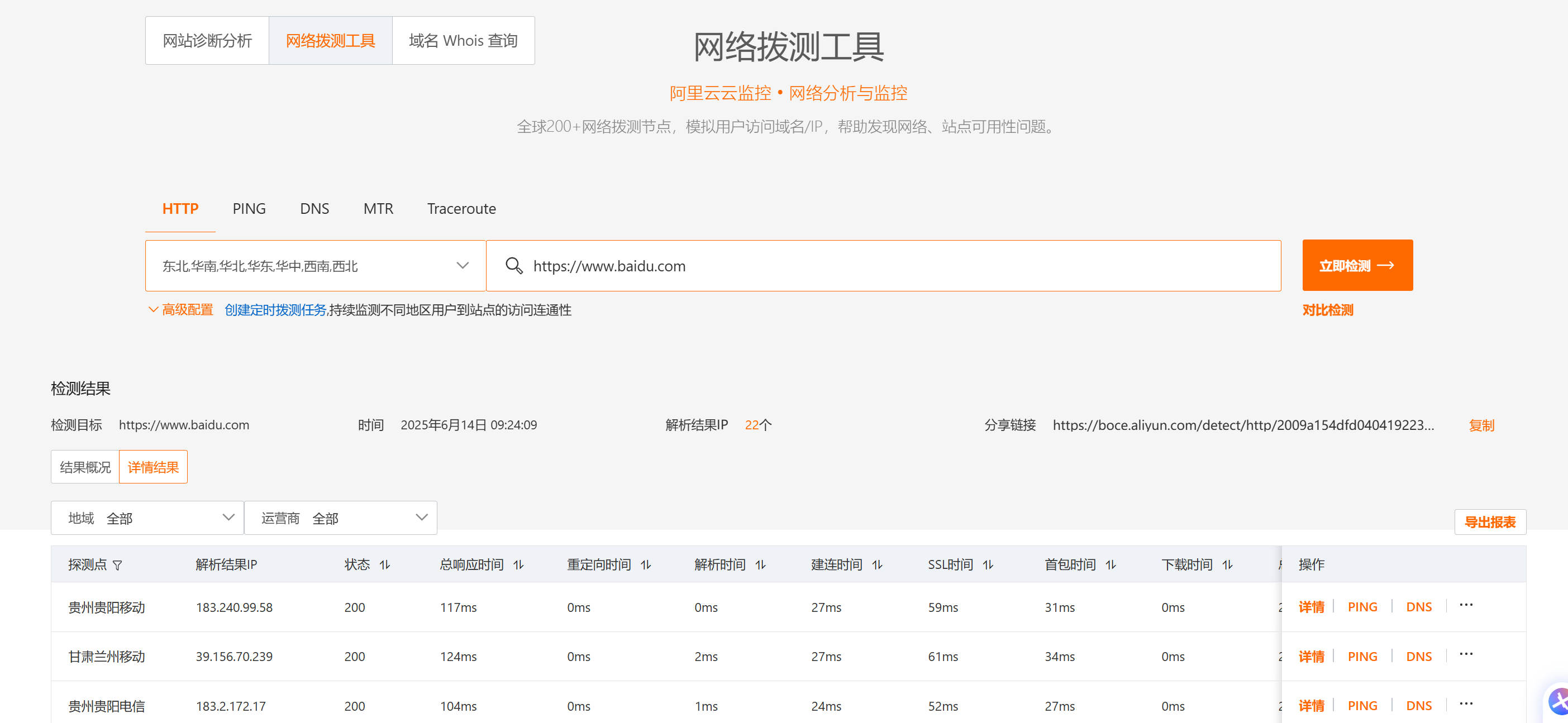
Task: Click IP cell 39.156.70.239
Action: coord(235,657)
